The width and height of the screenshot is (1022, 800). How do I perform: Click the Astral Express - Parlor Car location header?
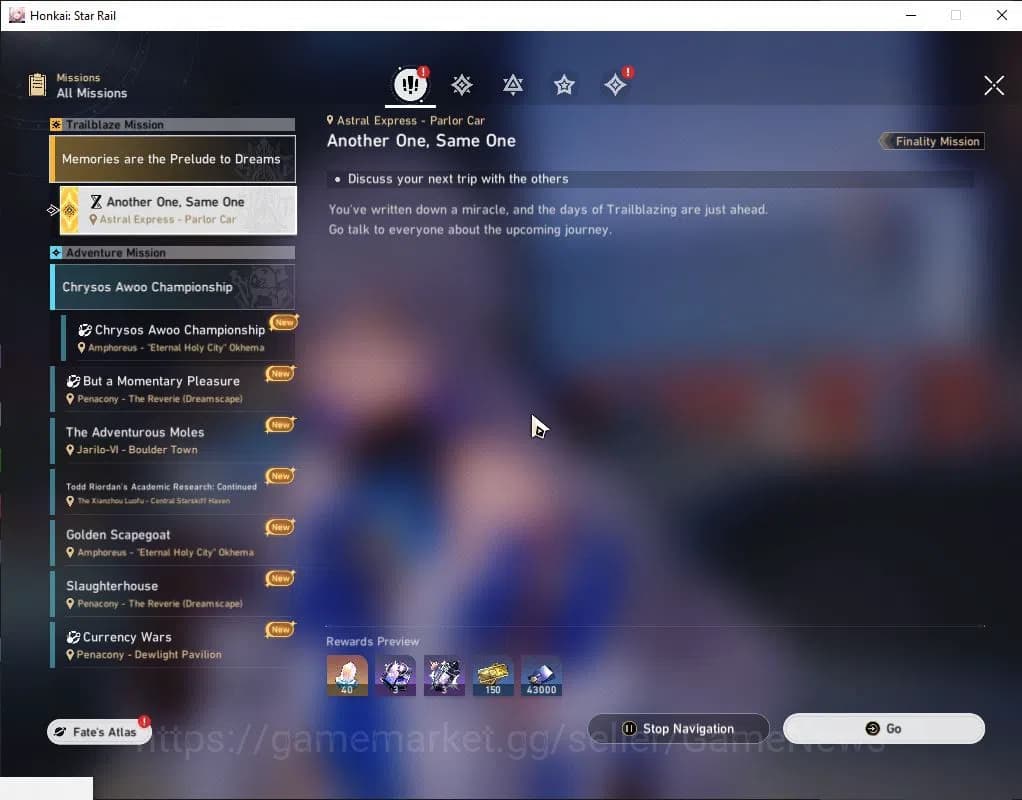405,121
